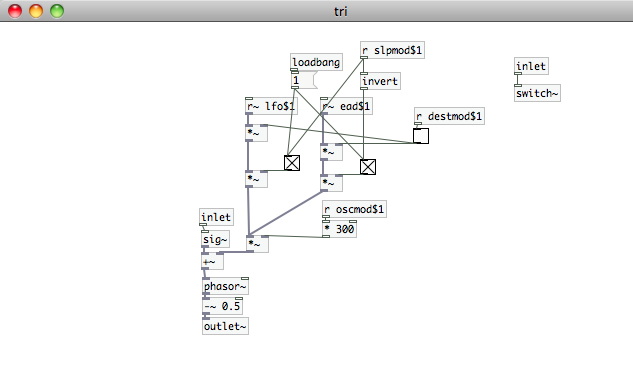Toggle the checked box below invert object
The image size is (633, 367).
point(368,167)
